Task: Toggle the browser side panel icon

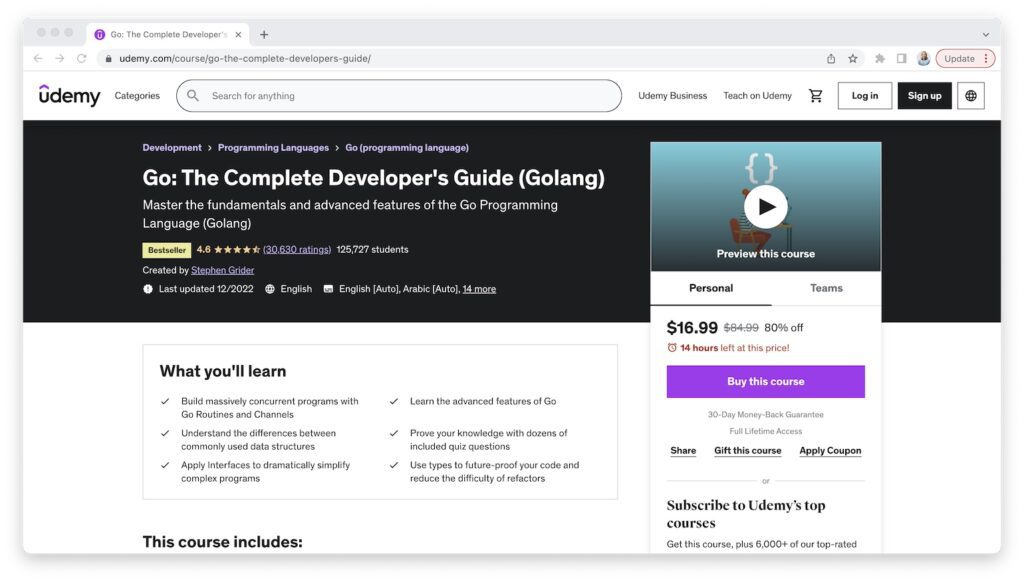Action: tap(901, 58)
